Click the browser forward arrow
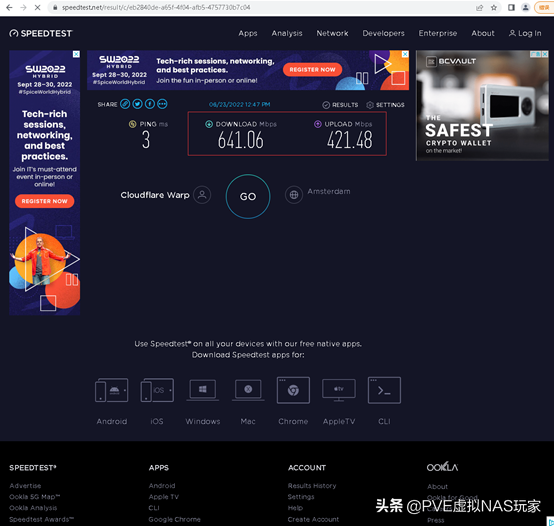554x526 pixels. pyautogui.click(x=23, y=7)
